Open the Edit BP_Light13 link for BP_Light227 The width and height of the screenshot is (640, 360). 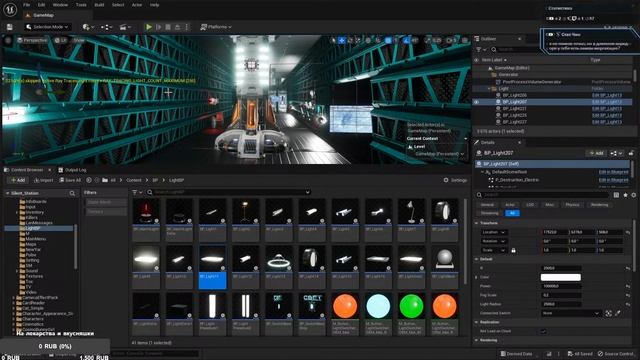(x=607, y=122)
